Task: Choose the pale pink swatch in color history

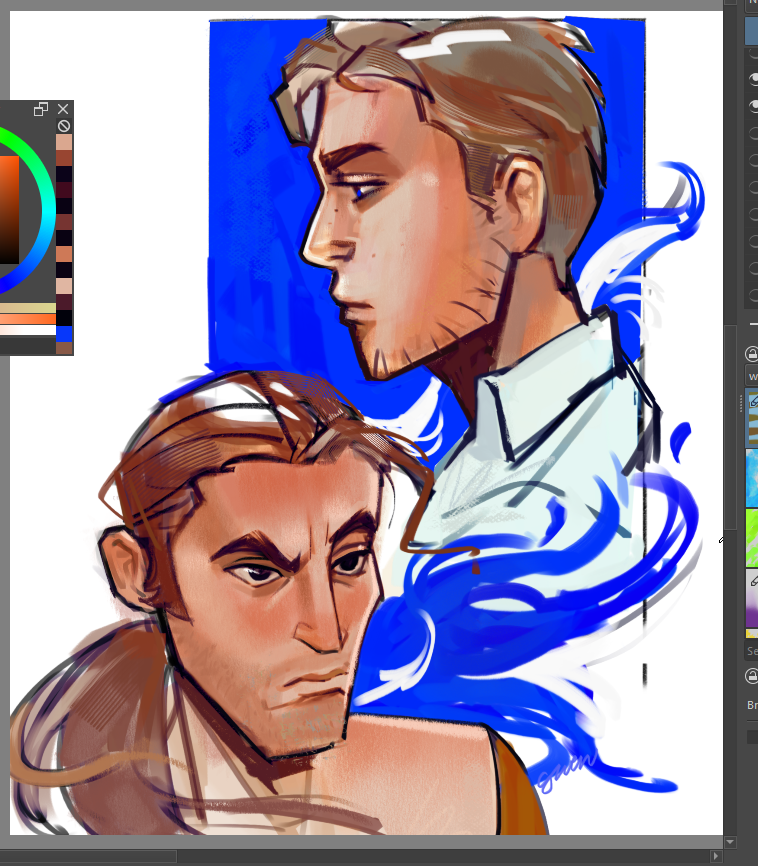Action: pyautogui.click(x=64, y=286)
